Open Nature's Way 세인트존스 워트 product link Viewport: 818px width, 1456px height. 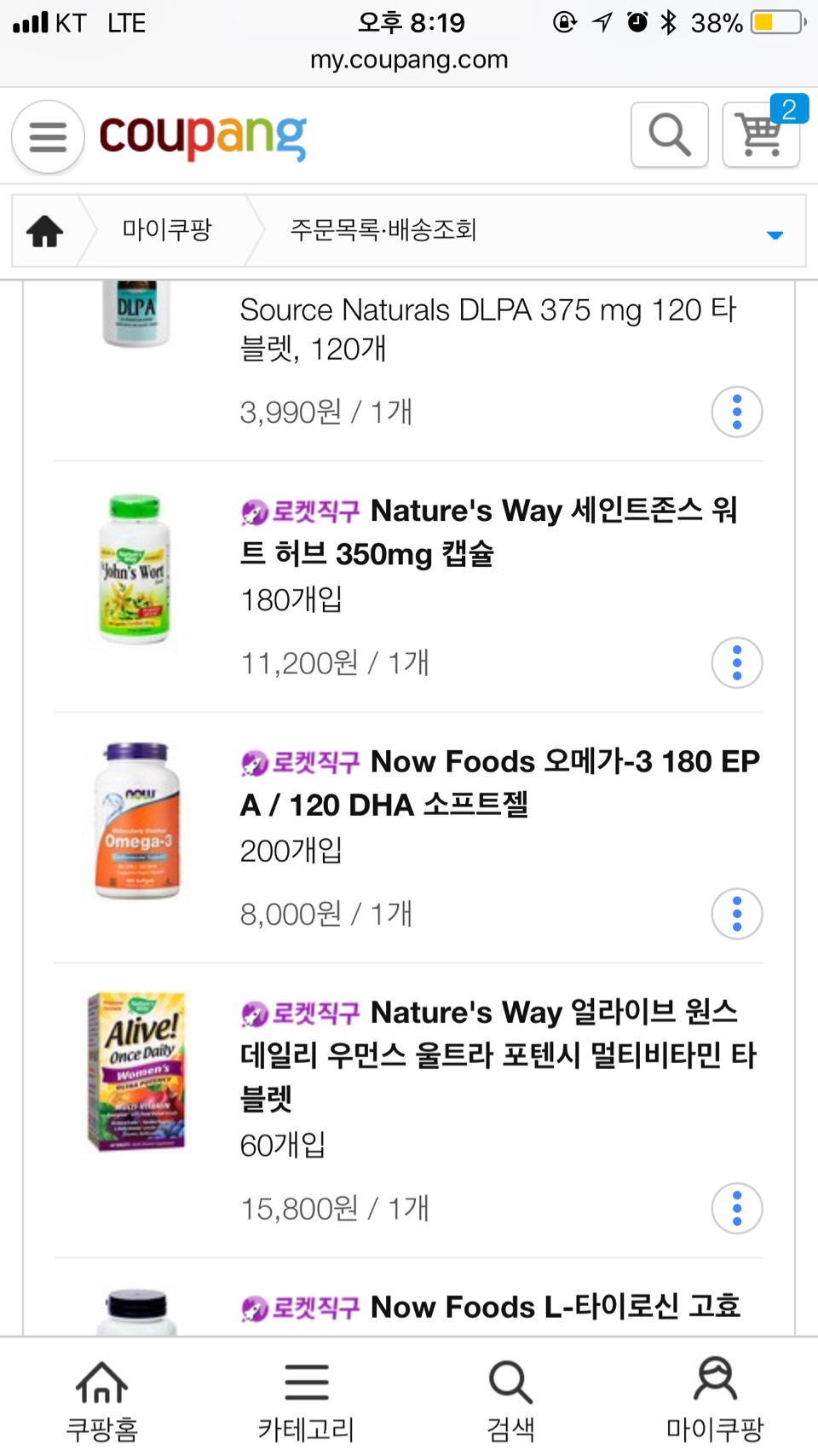(x=488, y=532)
